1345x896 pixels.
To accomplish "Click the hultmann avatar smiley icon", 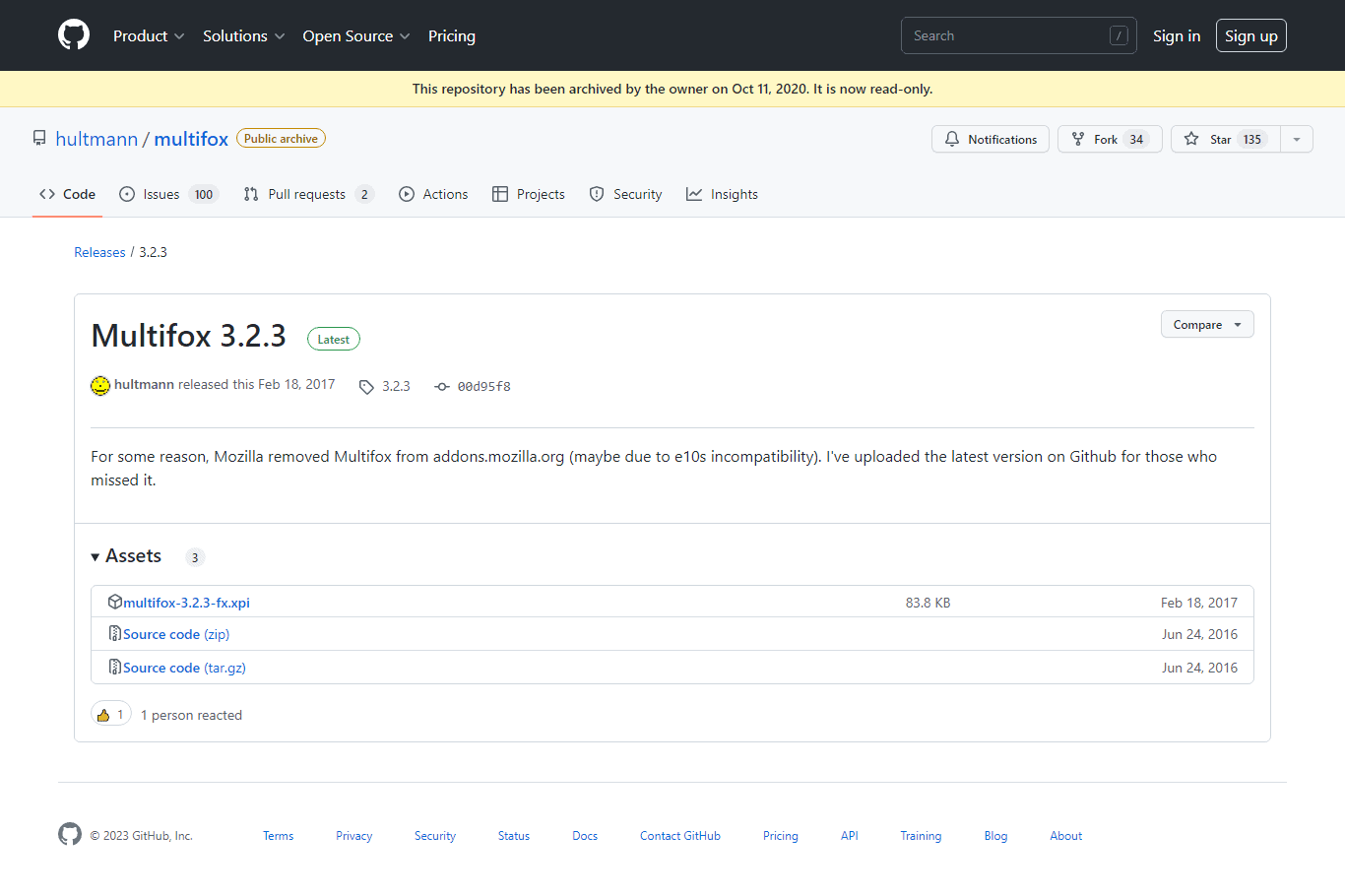I will tap(100, 385).
